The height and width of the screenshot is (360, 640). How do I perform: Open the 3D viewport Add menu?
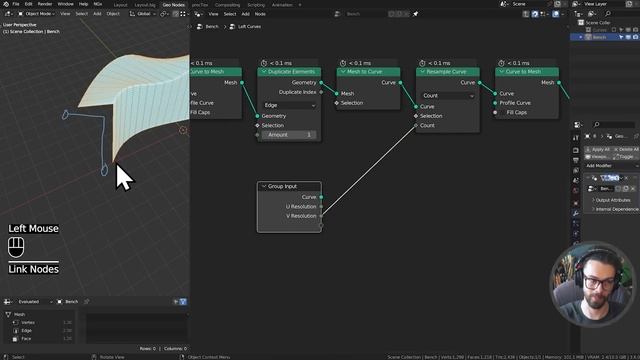pos(97,14)
